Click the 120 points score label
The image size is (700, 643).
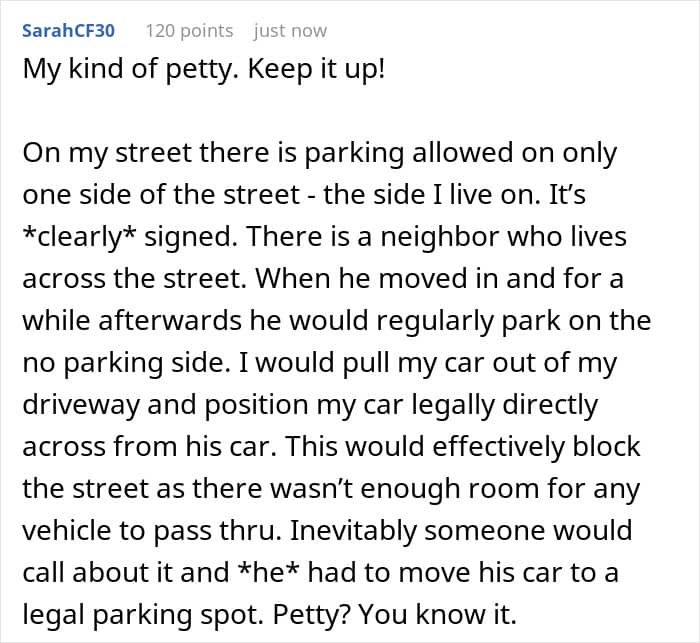click(189, 31)
